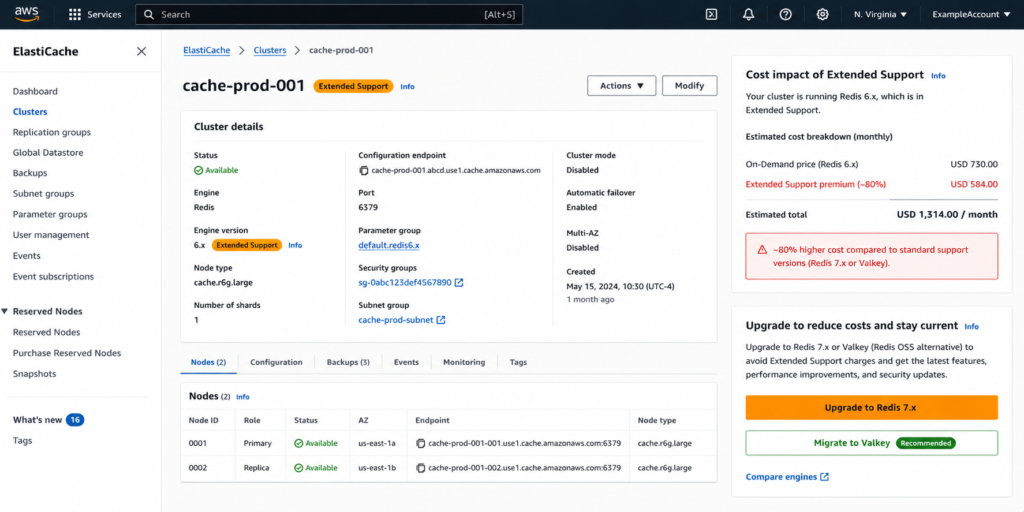The width and height of the screenshot is (1024, 512).
Task: Open Snapshots in sidebar
Action: point(35,374)
